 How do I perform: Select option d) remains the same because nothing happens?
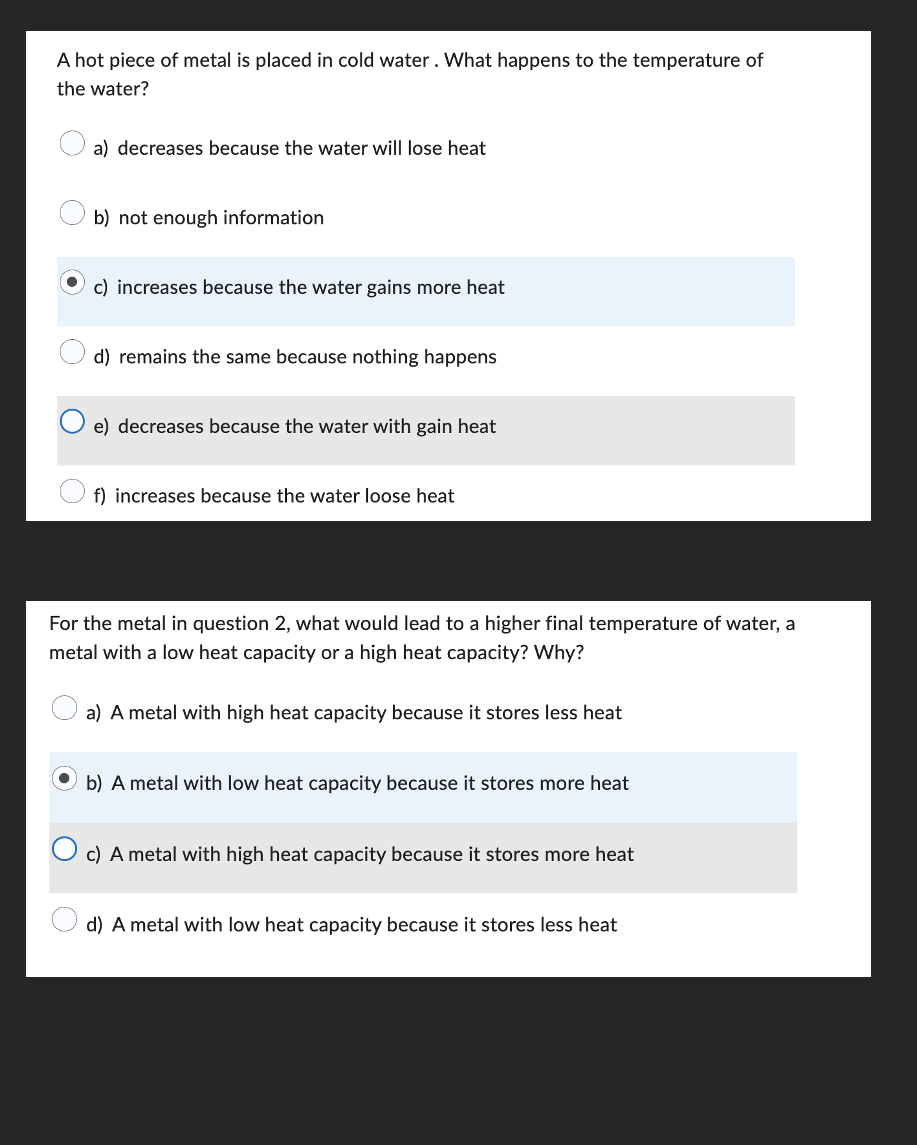pos(71,351)
